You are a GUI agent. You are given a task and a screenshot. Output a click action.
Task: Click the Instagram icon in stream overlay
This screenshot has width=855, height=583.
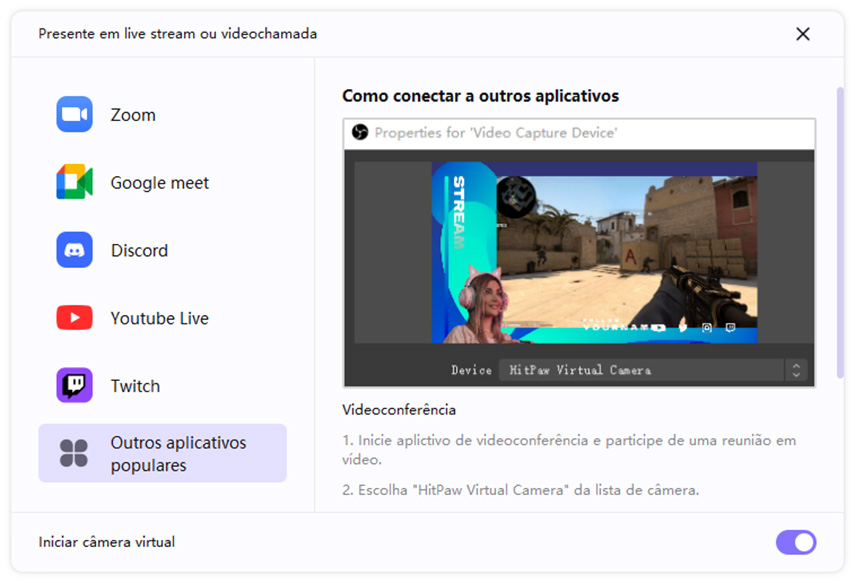[706, 328]
